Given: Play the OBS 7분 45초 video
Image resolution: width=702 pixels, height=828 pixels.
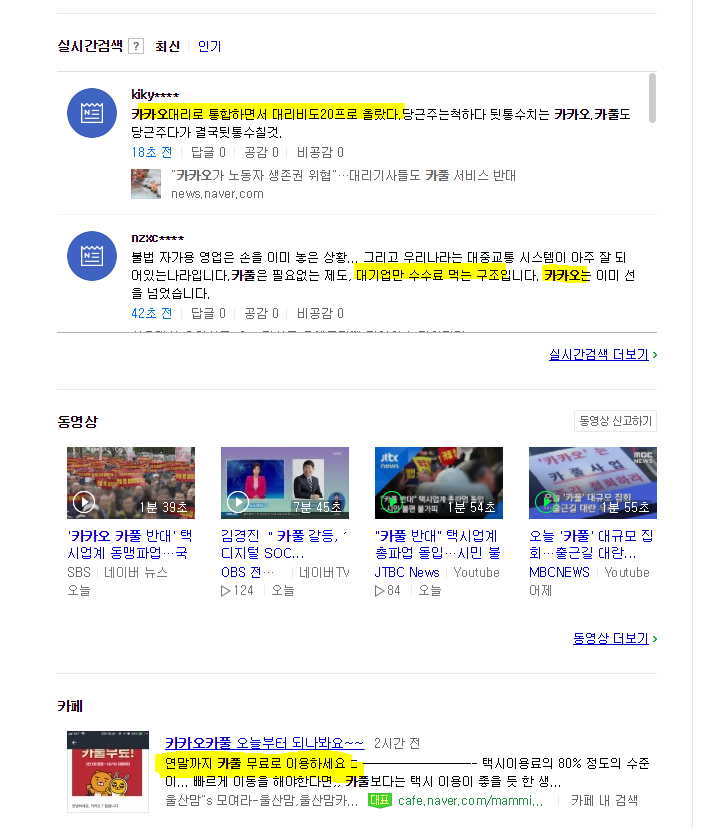Looking at the screenshot, I should pos(285,483).
